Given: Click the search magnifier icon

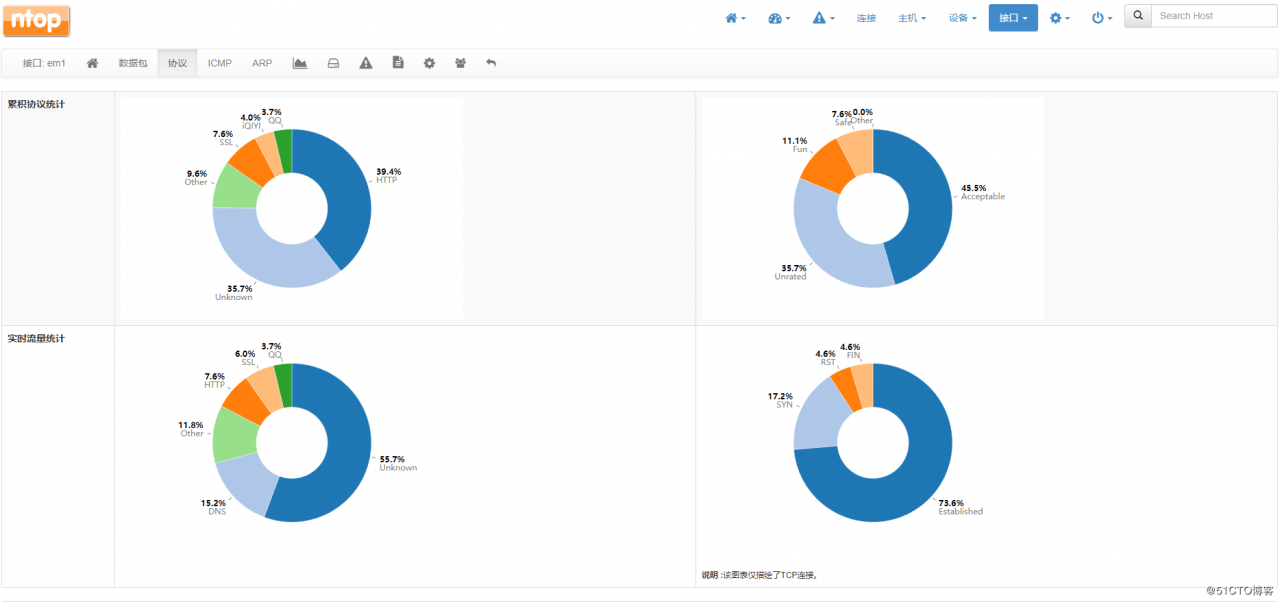Looking at the screenshot, I should coord(1138,16).
